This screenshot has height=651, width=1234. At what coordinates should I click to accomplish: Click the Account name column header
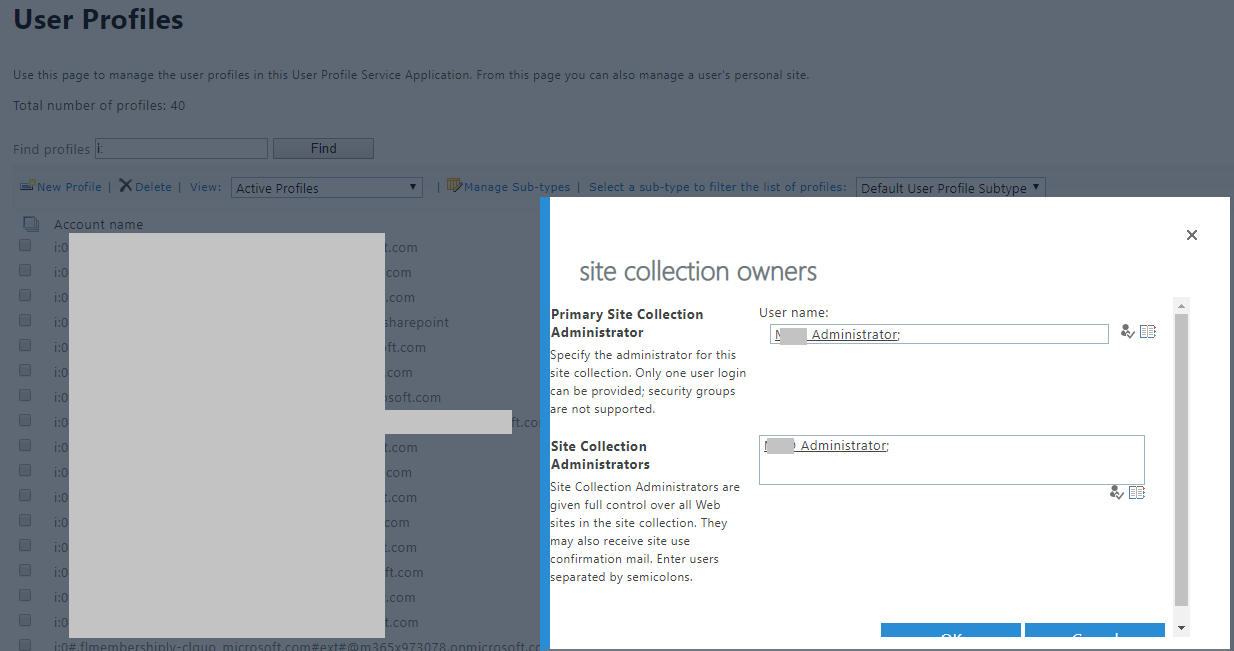click(x=98, y=224)
